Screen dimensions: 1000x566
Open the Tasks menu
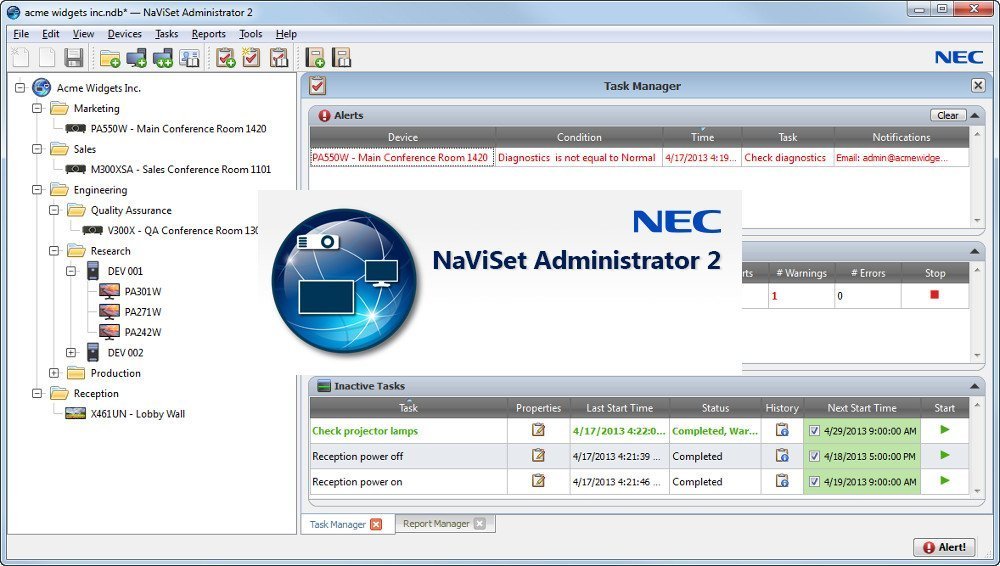(166, 34)
